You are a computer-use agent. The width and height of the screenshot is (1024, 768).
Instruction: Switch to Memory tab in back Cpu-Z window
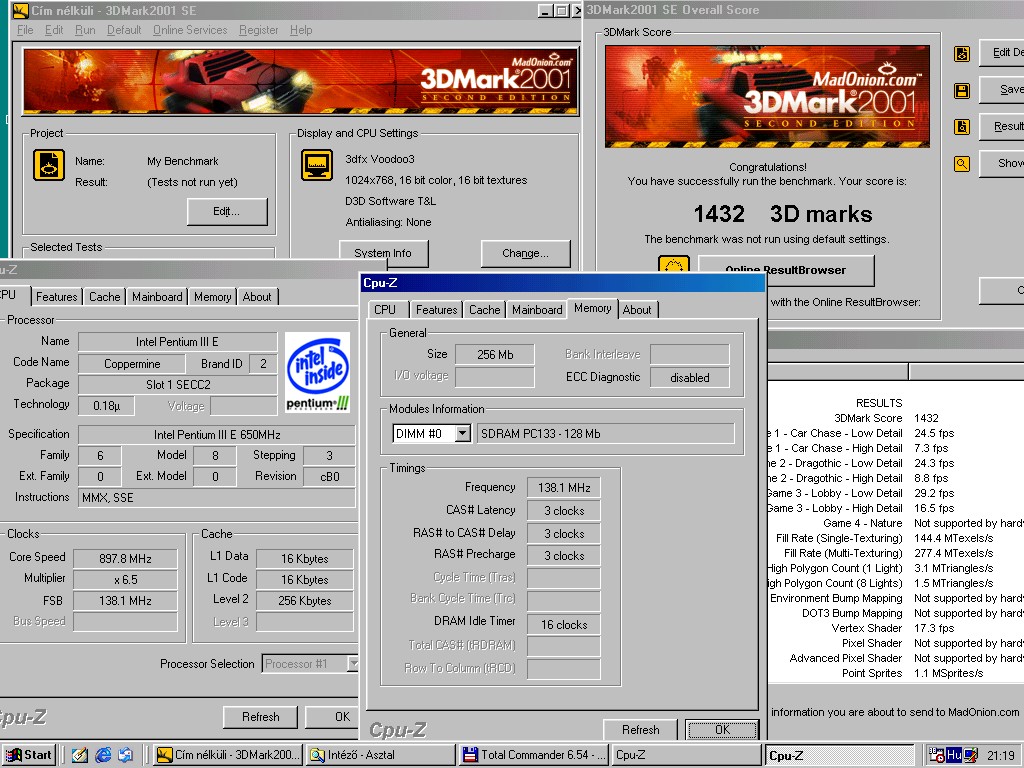tap(213, 296)
